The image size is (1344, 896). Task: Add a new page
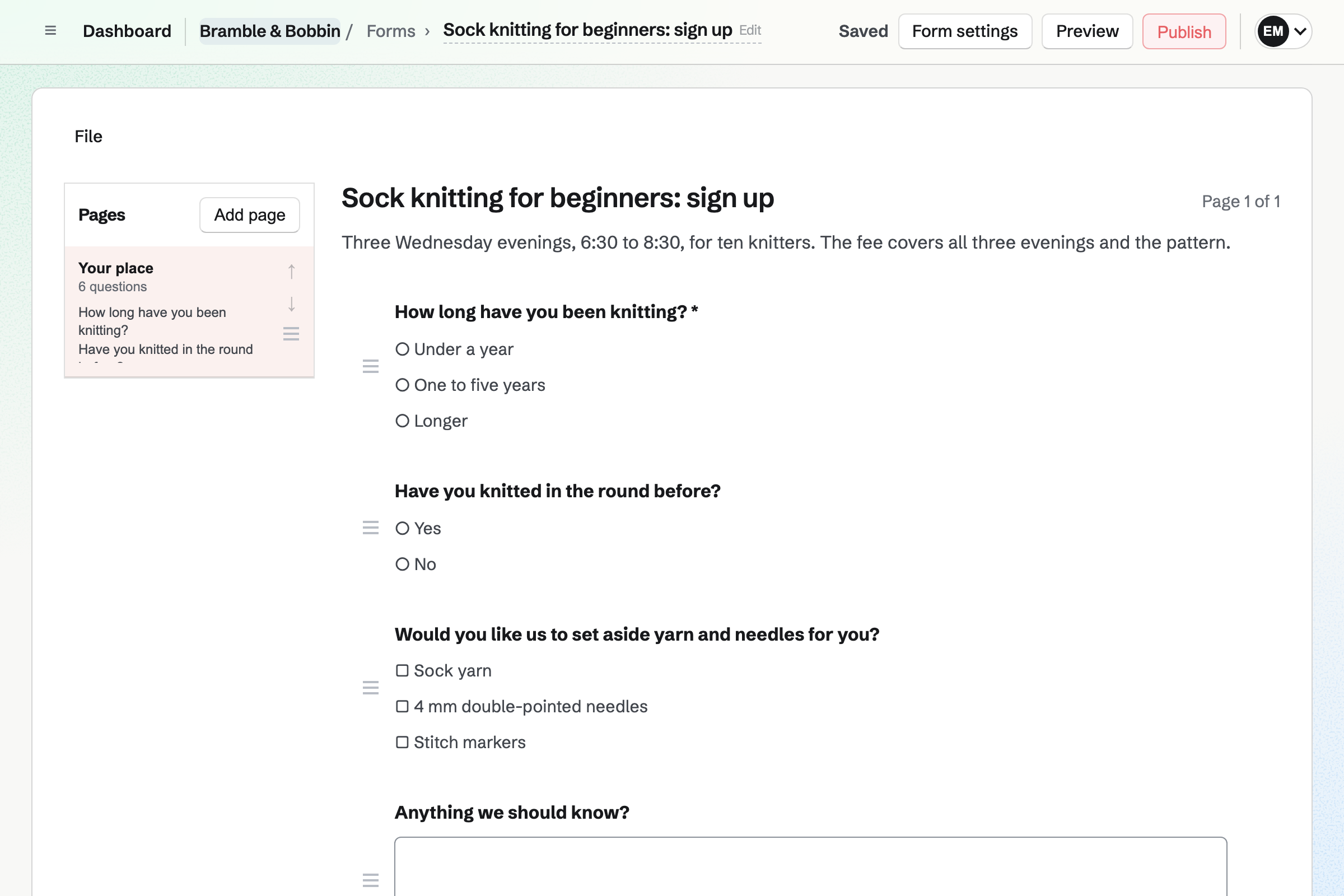[250, 215]
